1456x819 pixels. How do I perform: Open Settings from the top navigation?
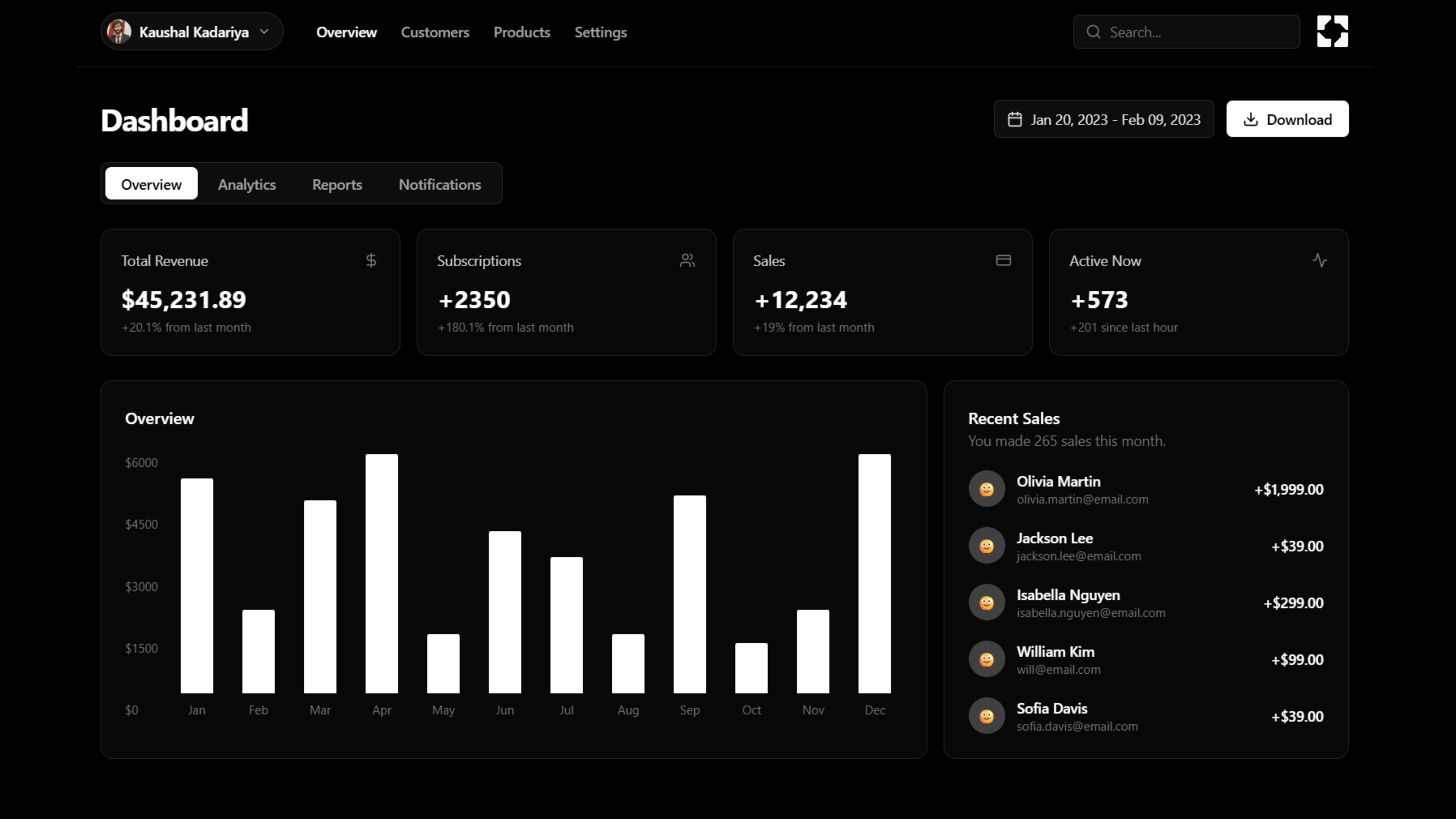coord(600,32)
